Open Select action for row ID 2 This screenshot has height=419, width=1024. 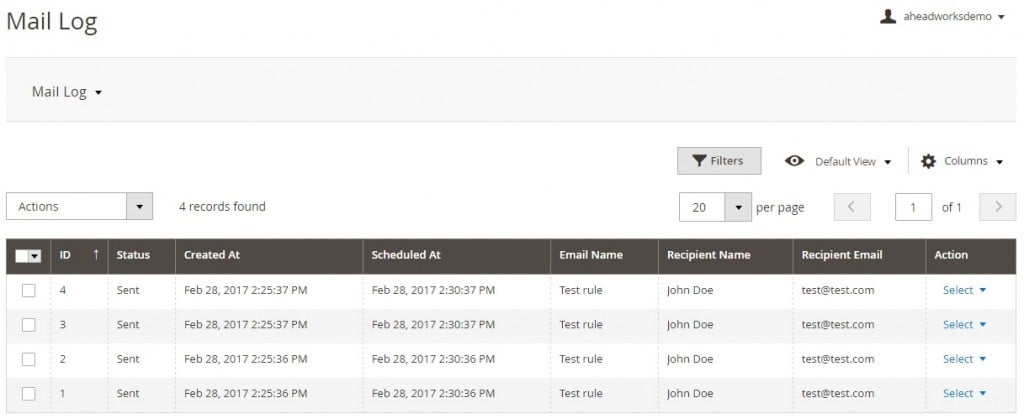[x=964, y=359]
